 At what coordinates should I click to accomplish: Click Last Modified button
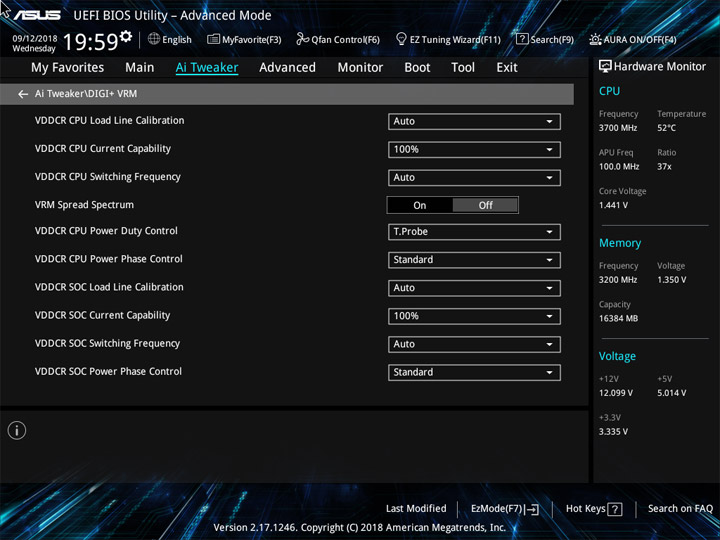coord(416,508)
